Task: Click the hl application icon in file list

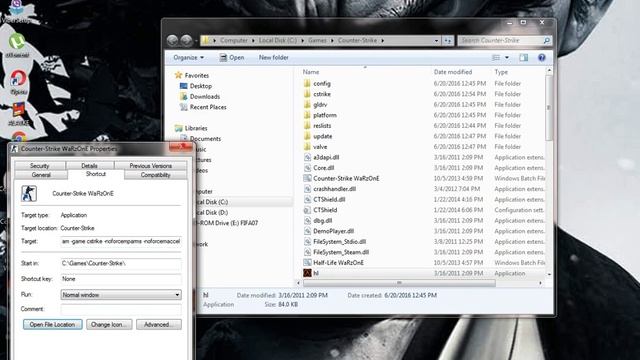Action: pos(307,273)
